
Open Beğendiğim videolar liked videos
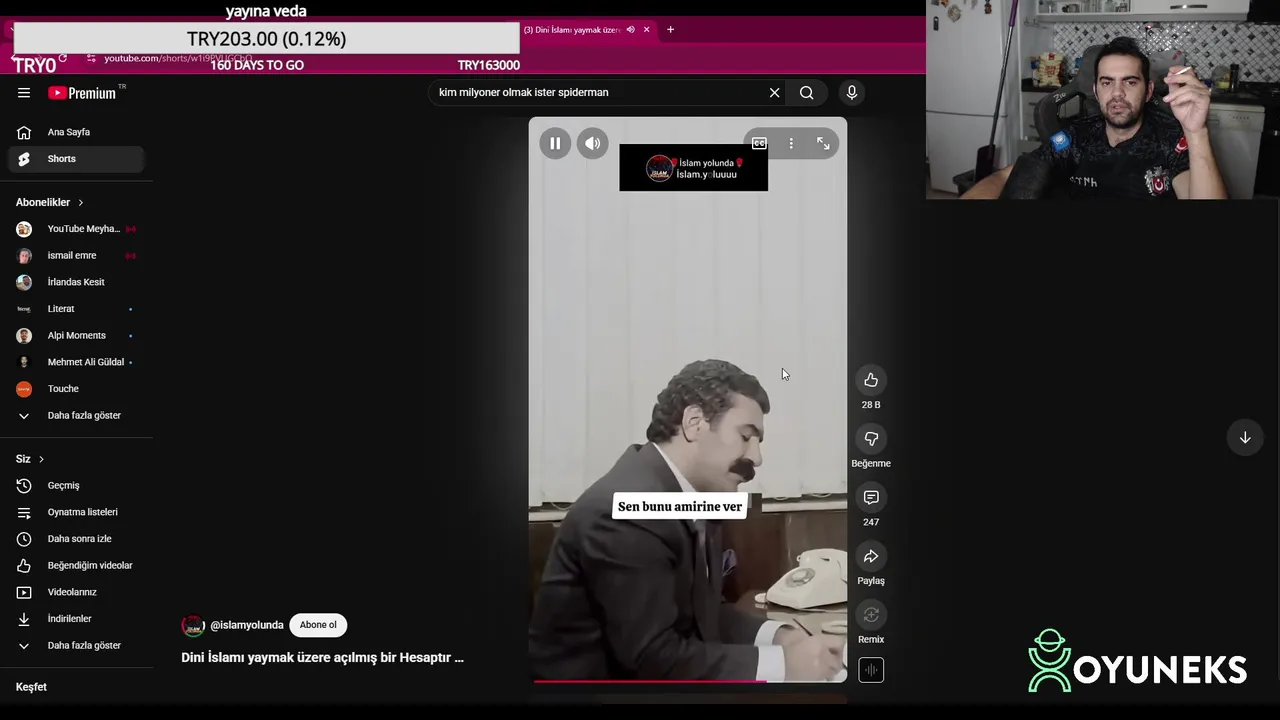76,566
